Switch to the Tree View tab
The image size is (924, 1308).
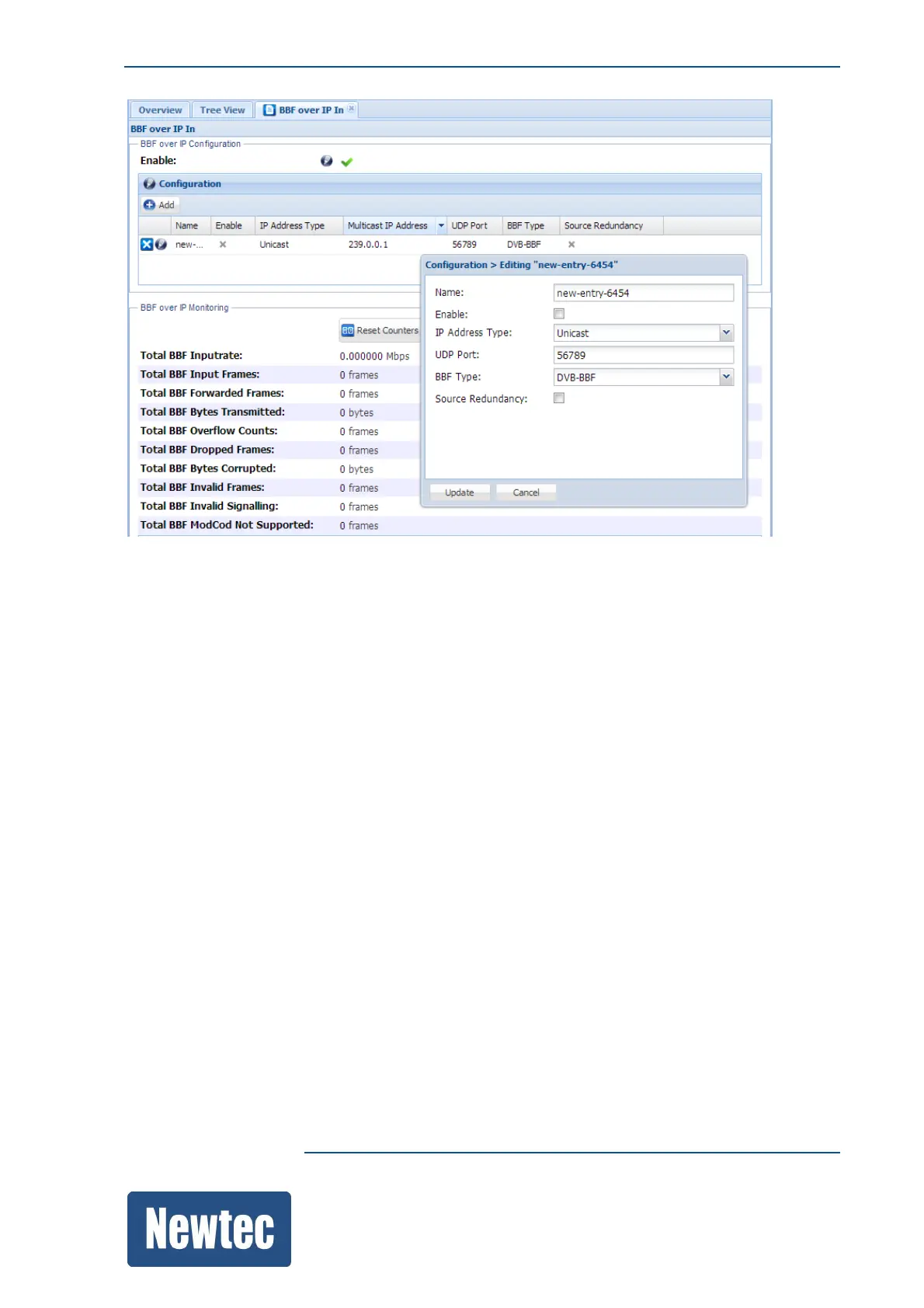222,110
